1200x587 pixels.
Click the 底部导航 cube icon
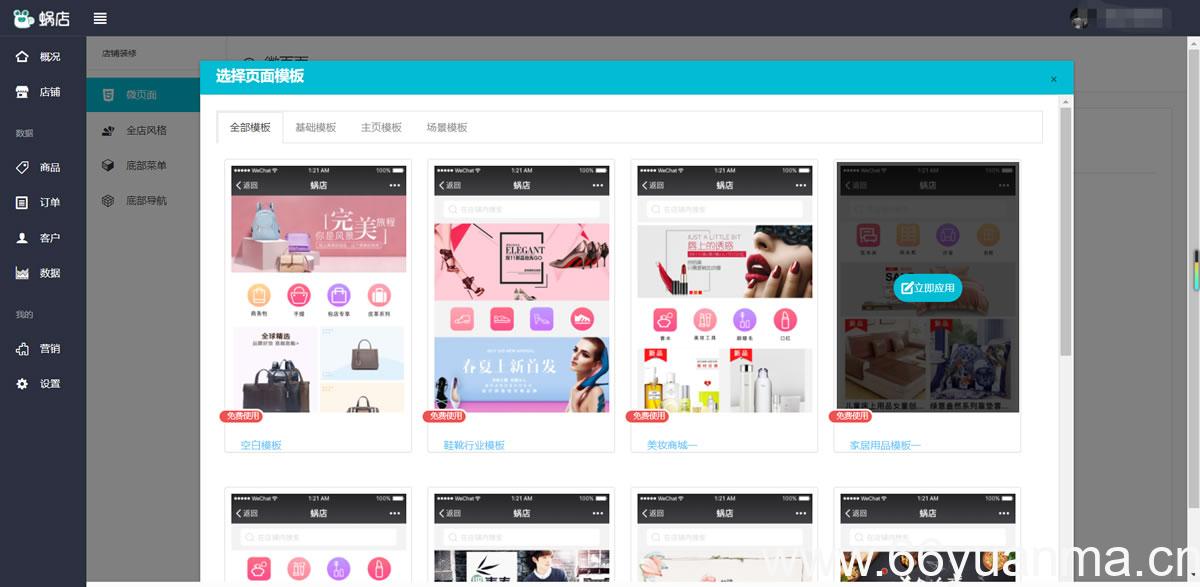pos(108,201)
